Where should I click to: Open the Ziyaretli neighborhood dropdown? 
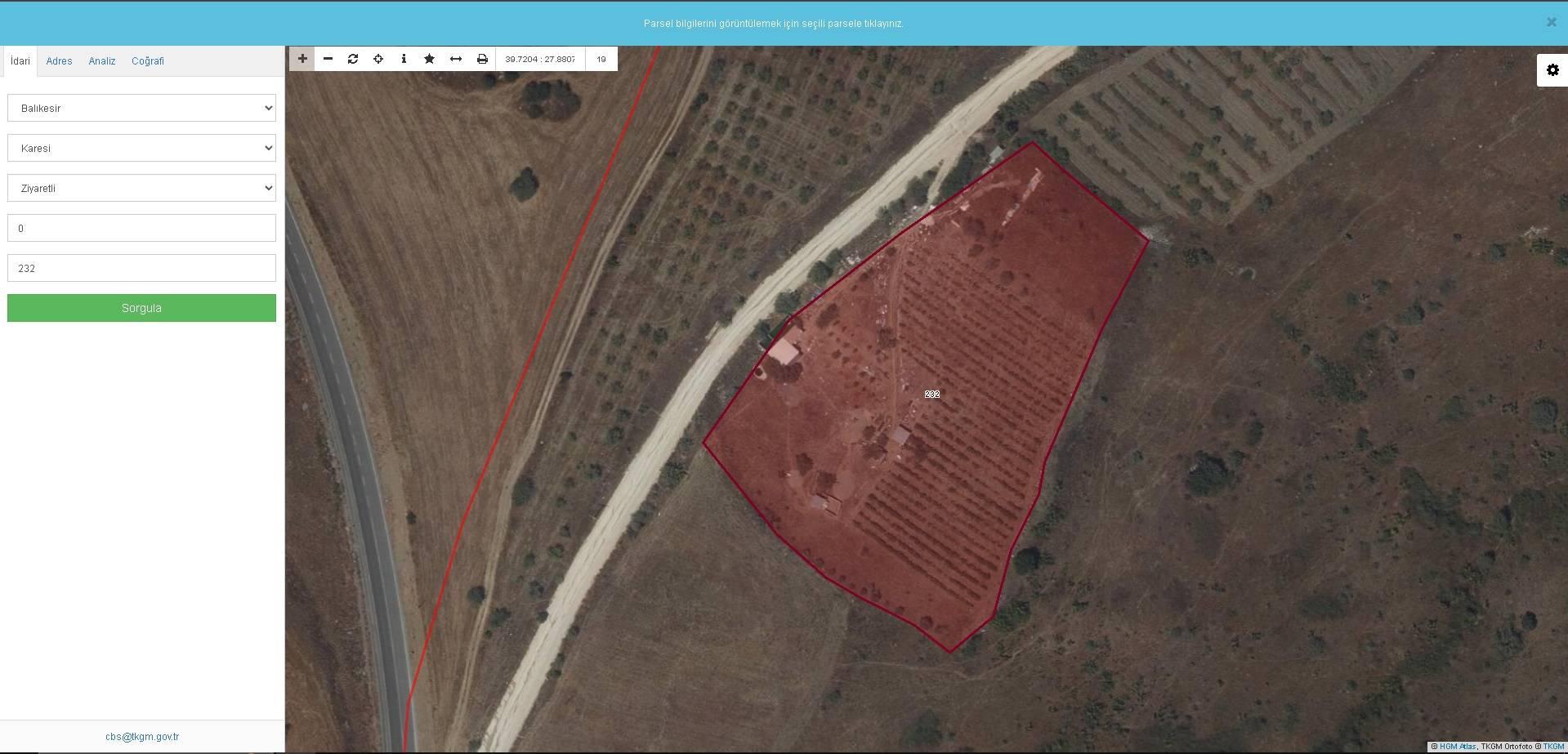(x=141, y=188)
